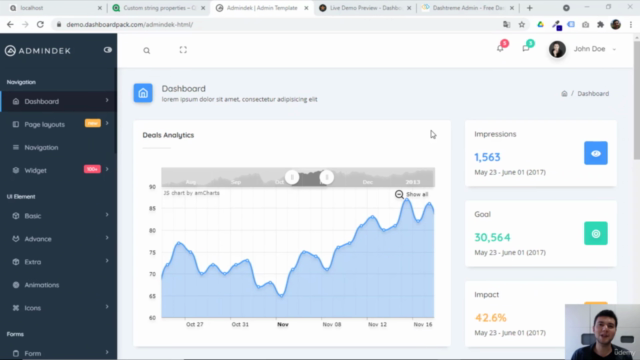The height and width of the screenshot is (360, 640).
Task: Toggle the sidebar collapse switch
Action: click(x=108, y=50)
